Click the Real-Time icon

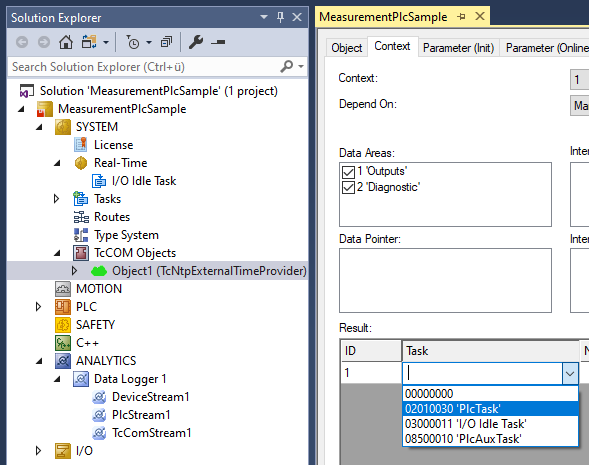pyautogui.click(x=81, y=163)
